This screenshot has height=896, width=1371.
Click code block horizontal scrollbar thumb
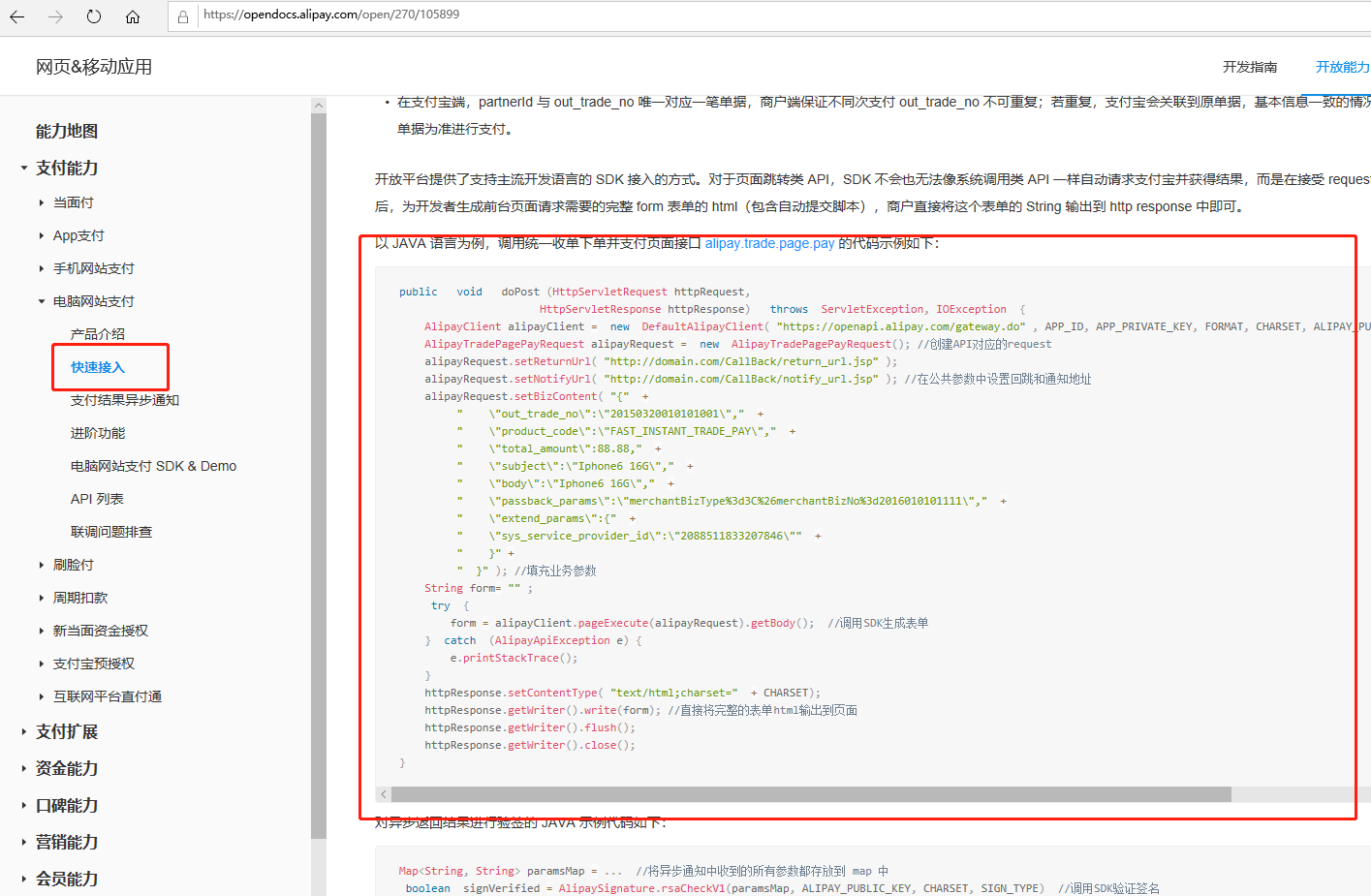pos(811,794)
